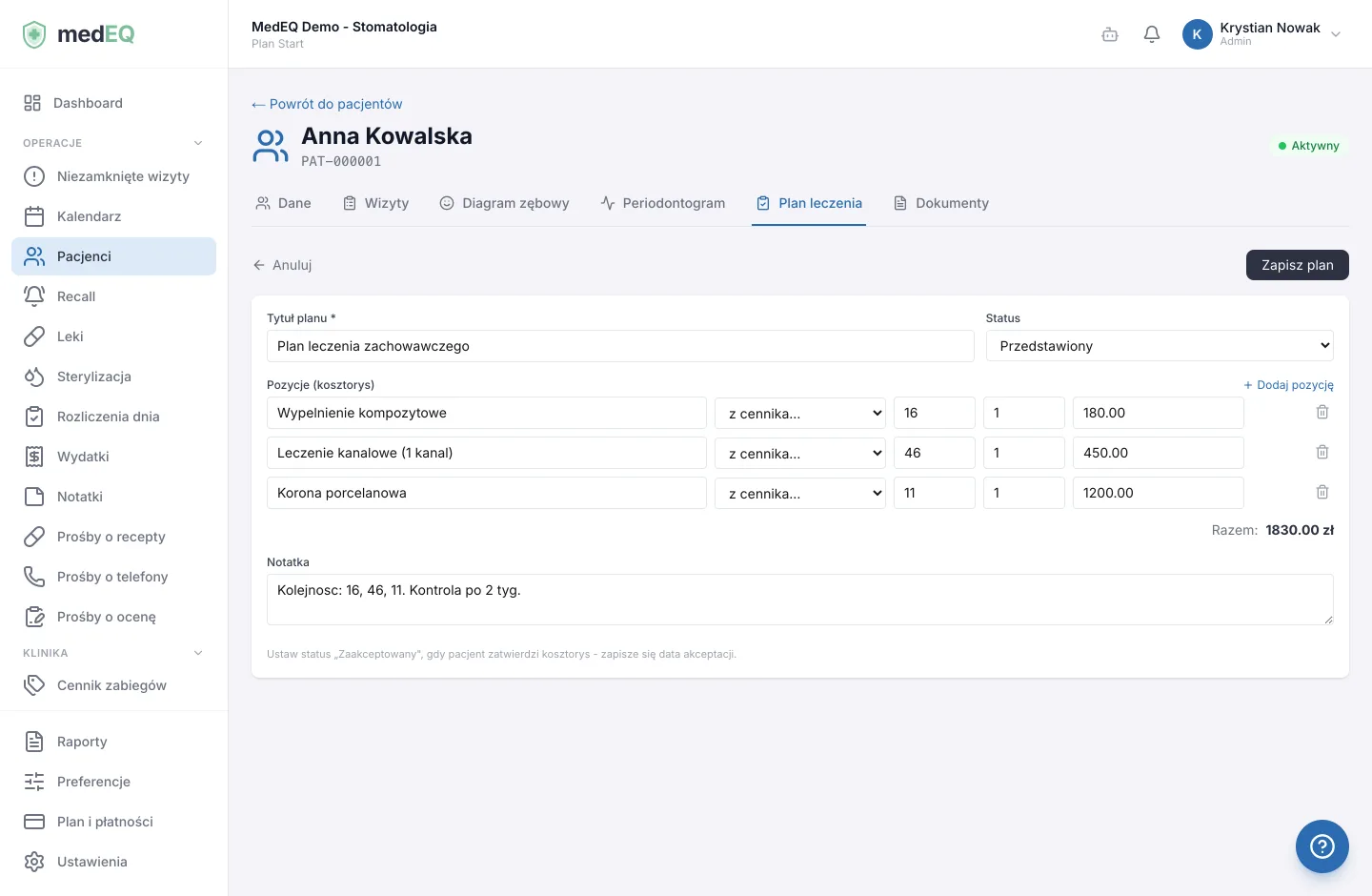Open the Status dropdown (Przedstawiony)
The height and width of the screenshot is (896, 1372).
click(x=1160, y=346)
